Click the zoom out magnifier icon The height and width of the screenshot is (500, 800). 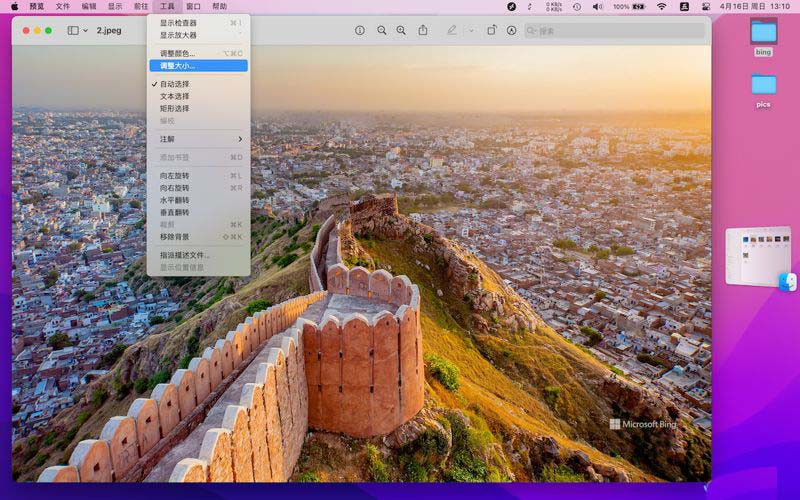click(x=381, y=31)
